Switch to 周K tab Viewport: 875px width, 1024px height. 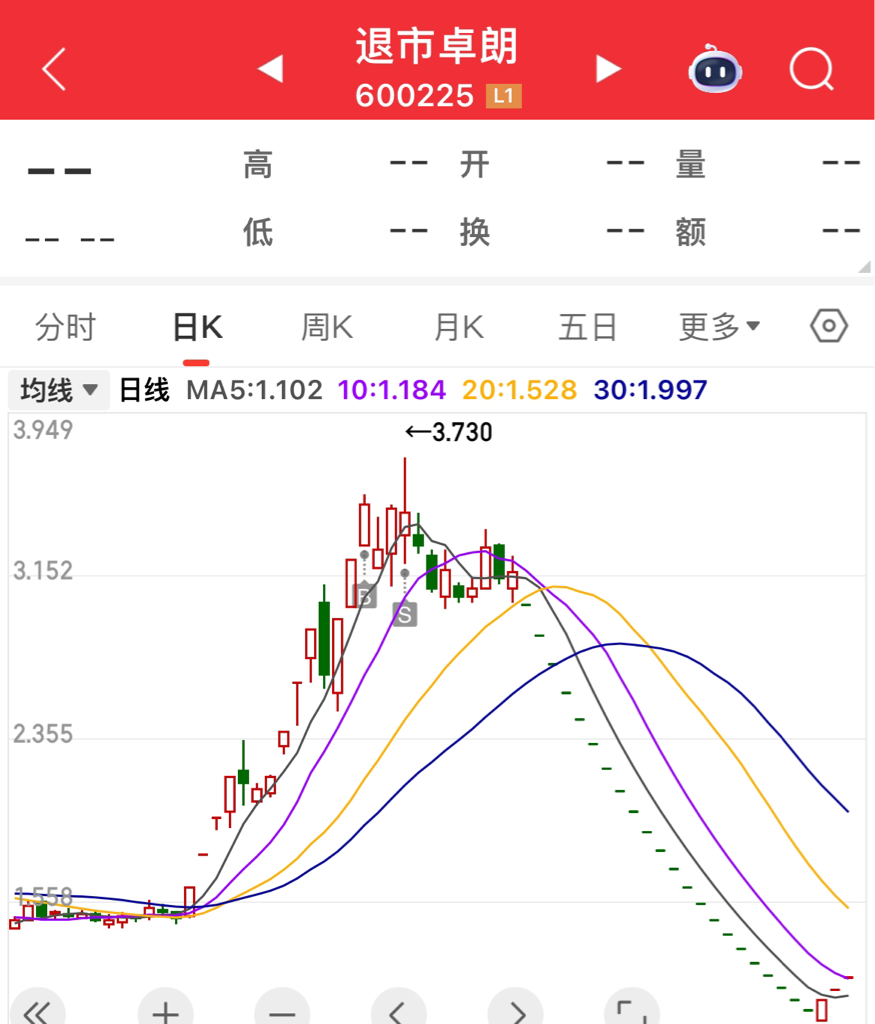tap(327, 327)
